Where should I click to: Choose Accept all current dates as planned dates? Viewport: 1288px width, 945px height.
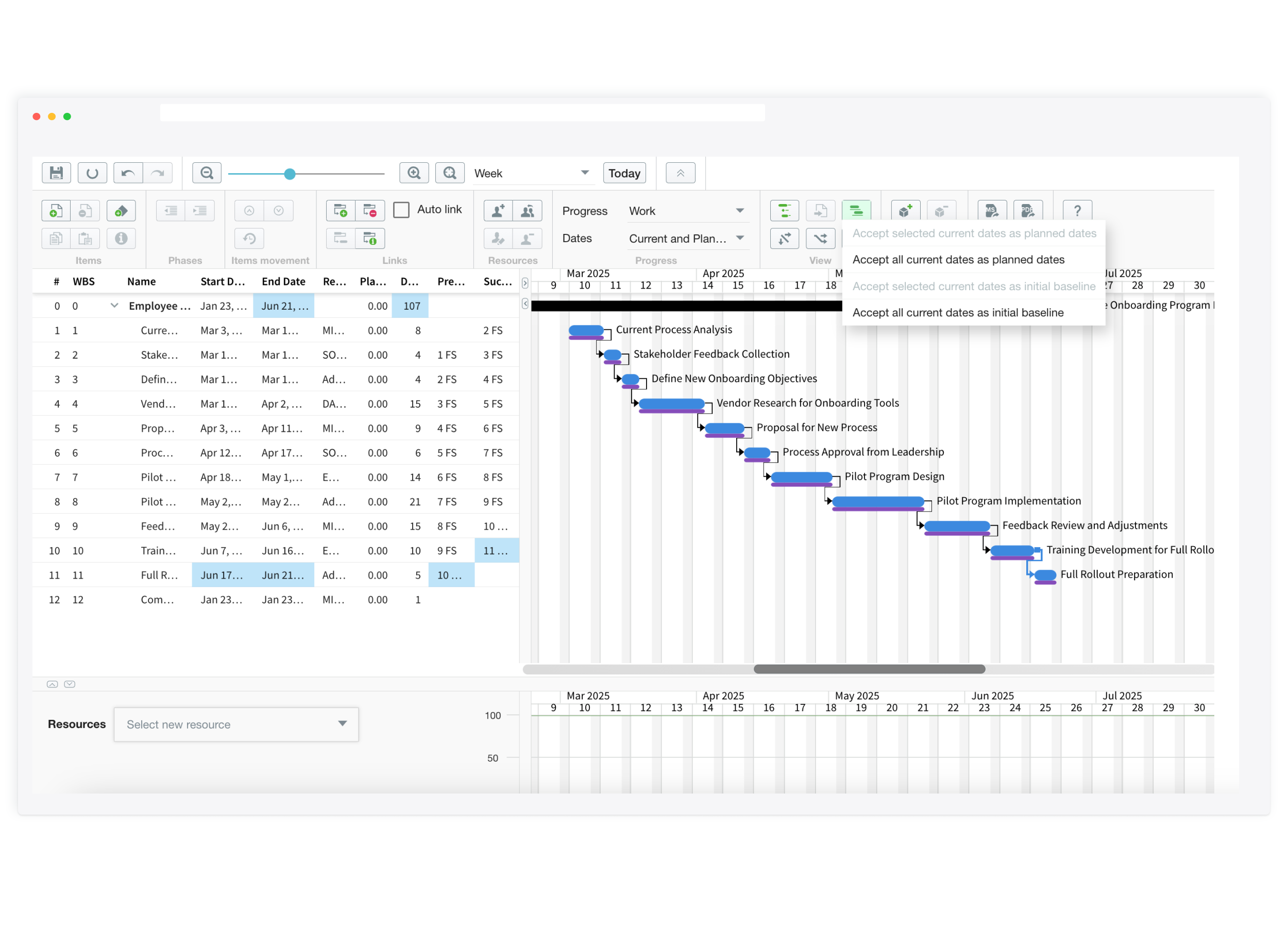(959, 260)
